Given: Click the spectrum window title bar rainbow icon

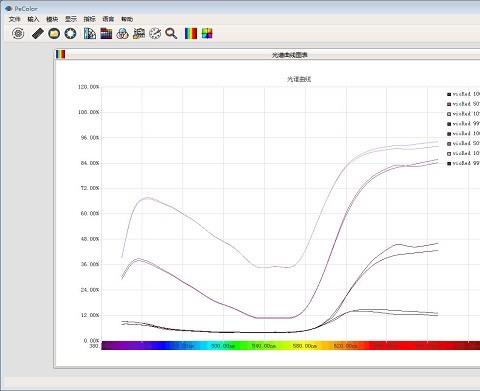Looking at the screenshot, I should [60, 54].
